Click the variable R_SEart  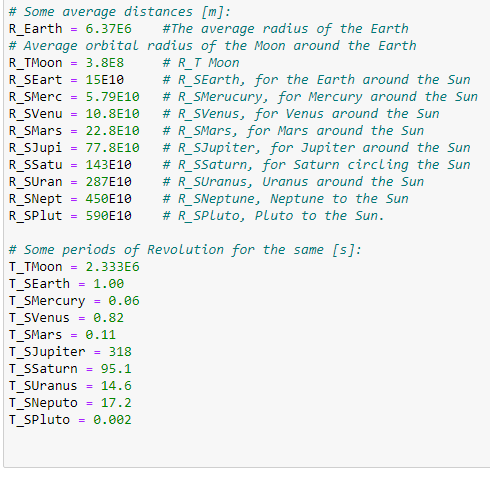tap(35, 80)
